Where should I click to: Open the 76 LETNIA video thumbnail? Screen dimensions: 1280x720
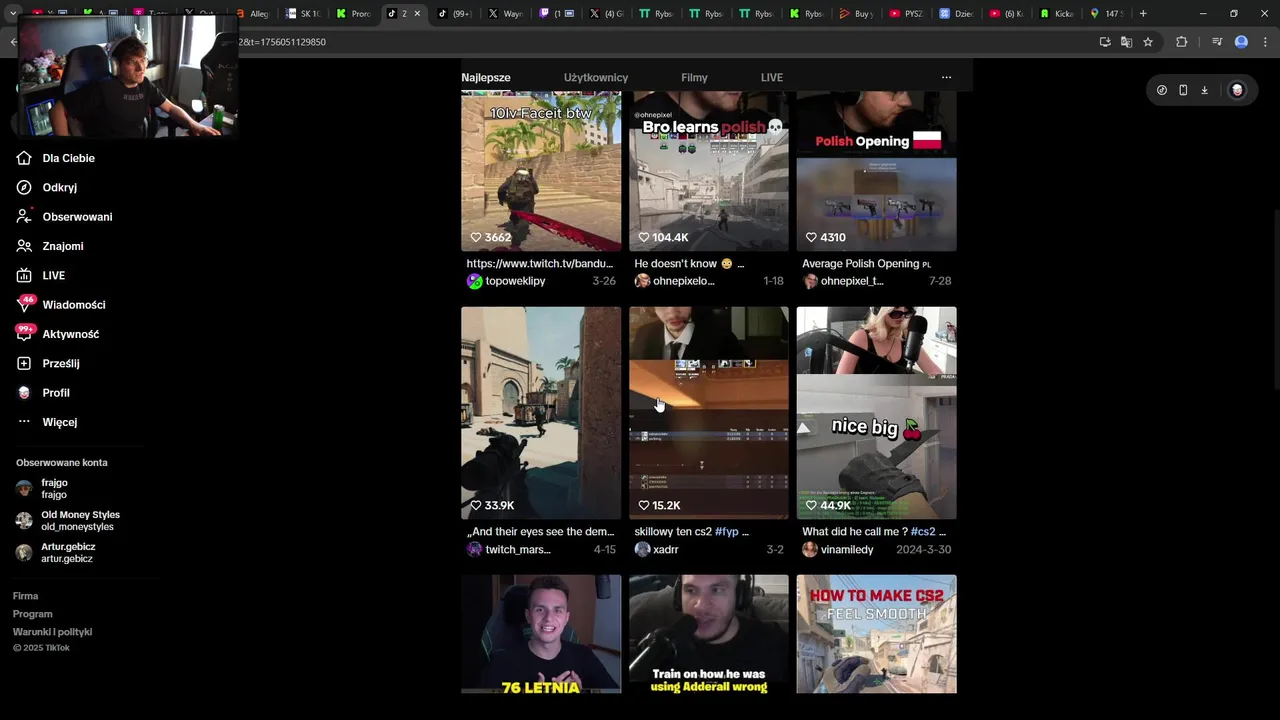541,634
